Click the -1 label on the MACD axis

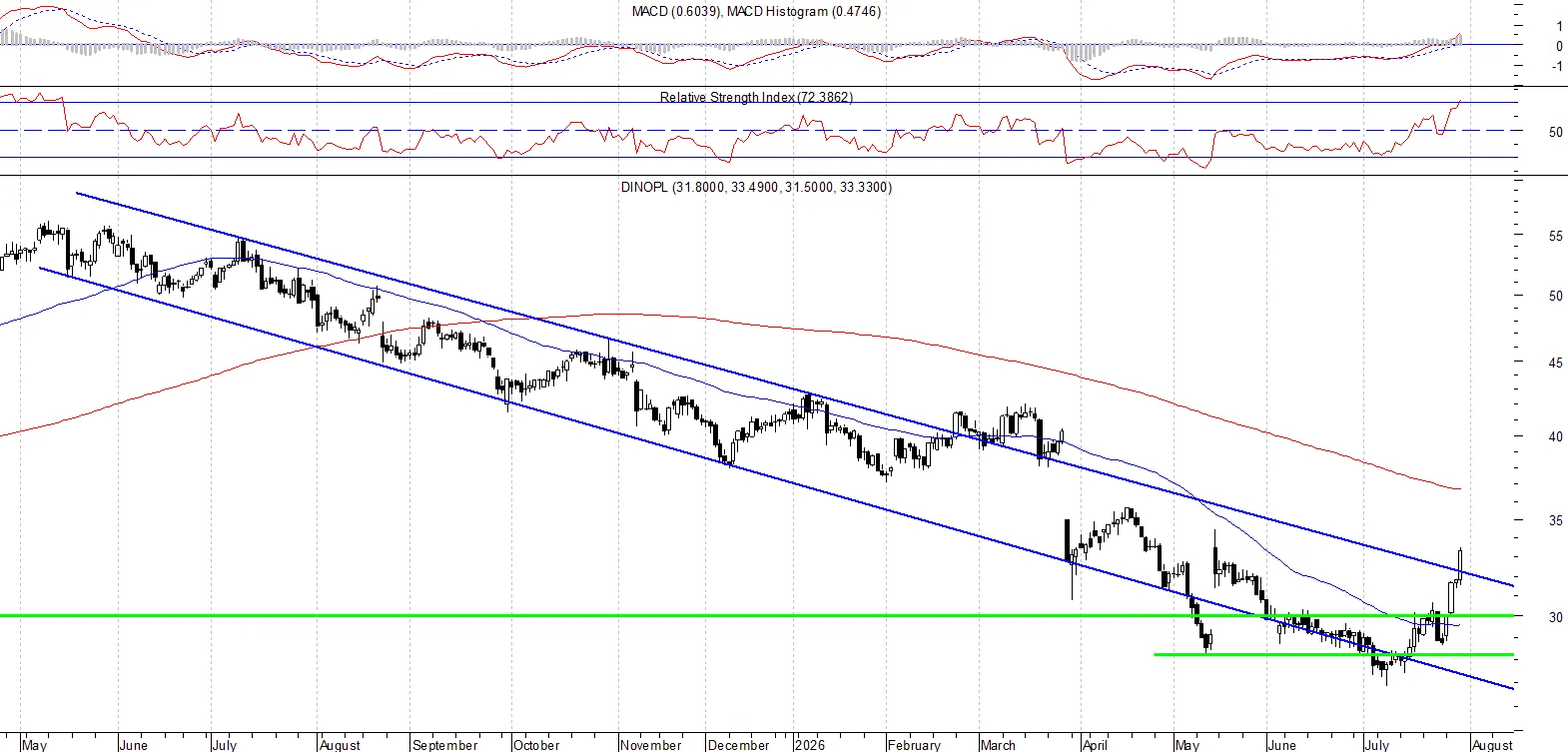pos(1557,67)
